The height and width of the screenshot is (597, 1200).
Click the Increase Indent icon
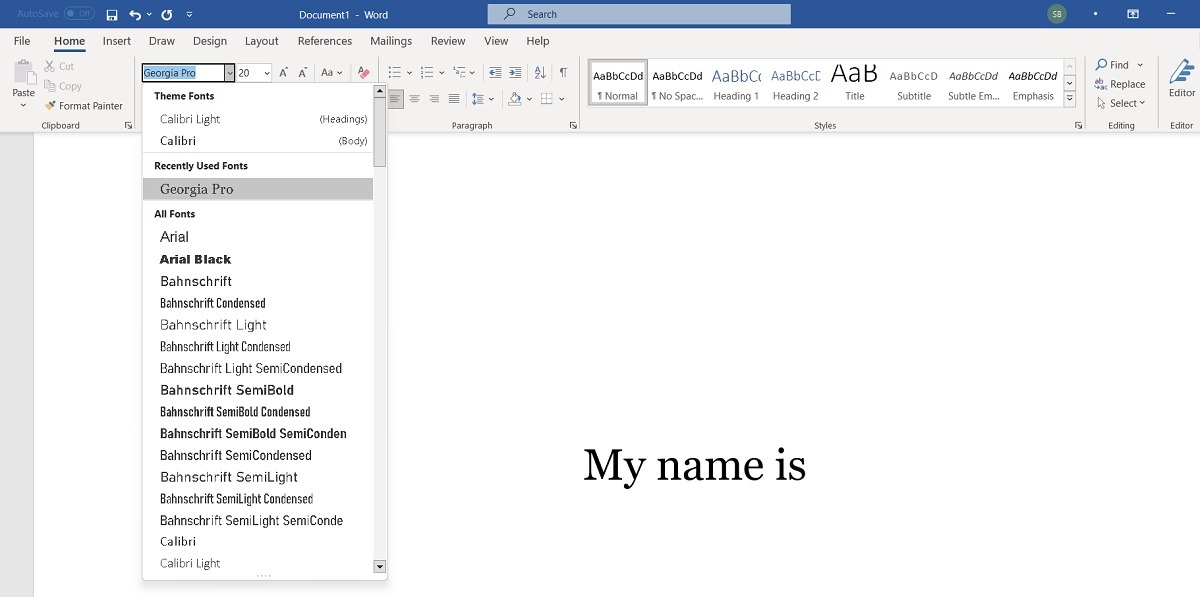514,71
